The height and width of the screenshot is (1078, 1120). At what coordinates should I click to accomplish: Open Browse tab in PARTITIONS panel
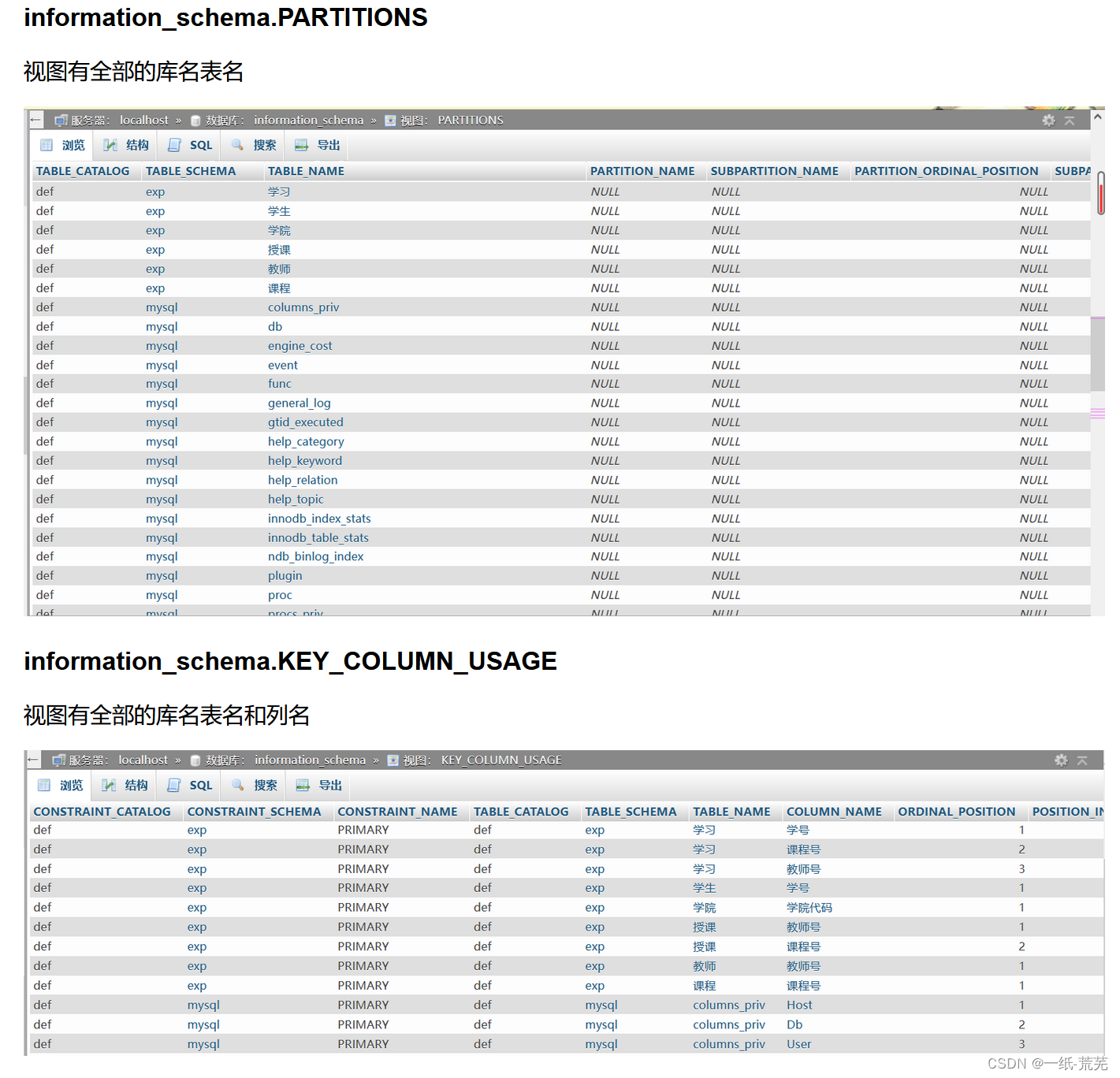pyautogui.click(x=62, y=145)
